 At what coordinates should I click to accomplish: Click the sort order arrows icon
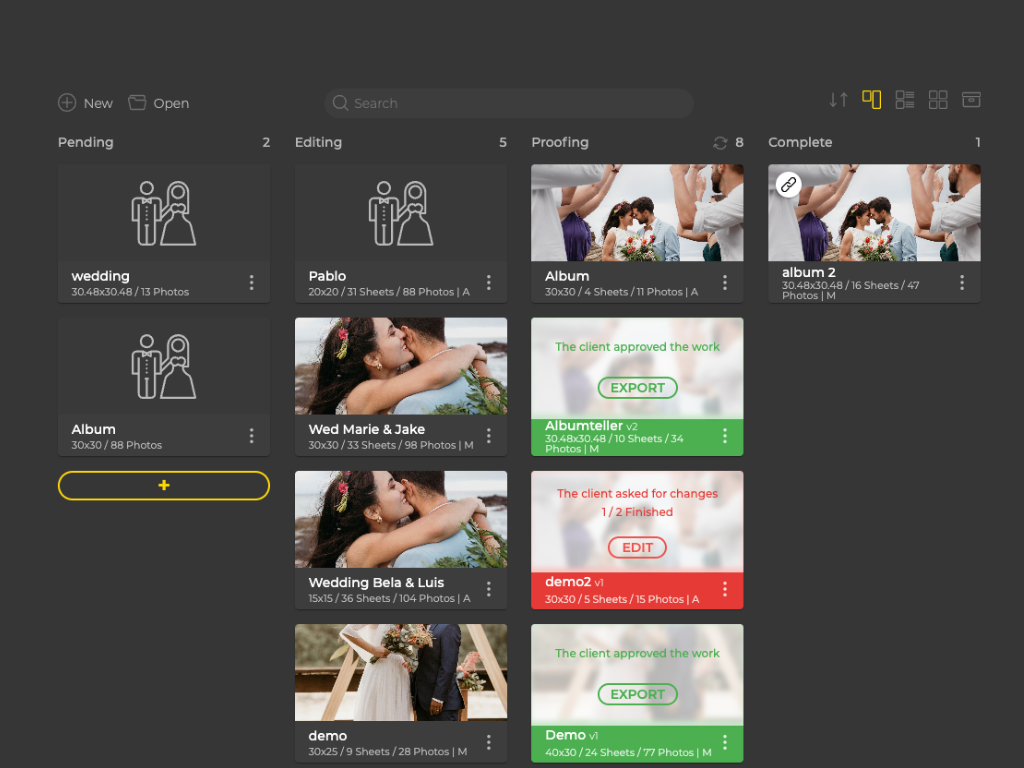click(x=838, y=100)
